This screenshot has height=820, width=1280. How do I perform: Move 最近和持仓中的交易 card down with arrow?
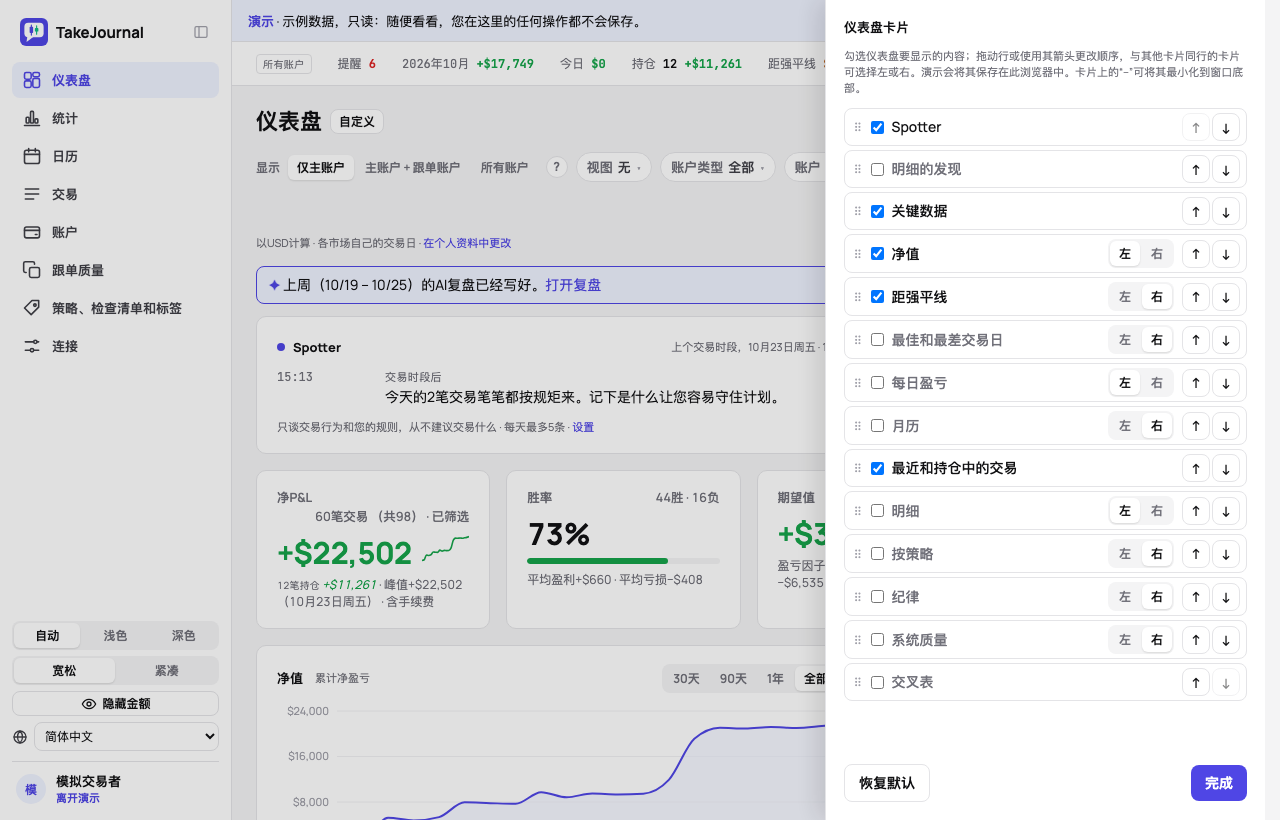[1226, 468]
